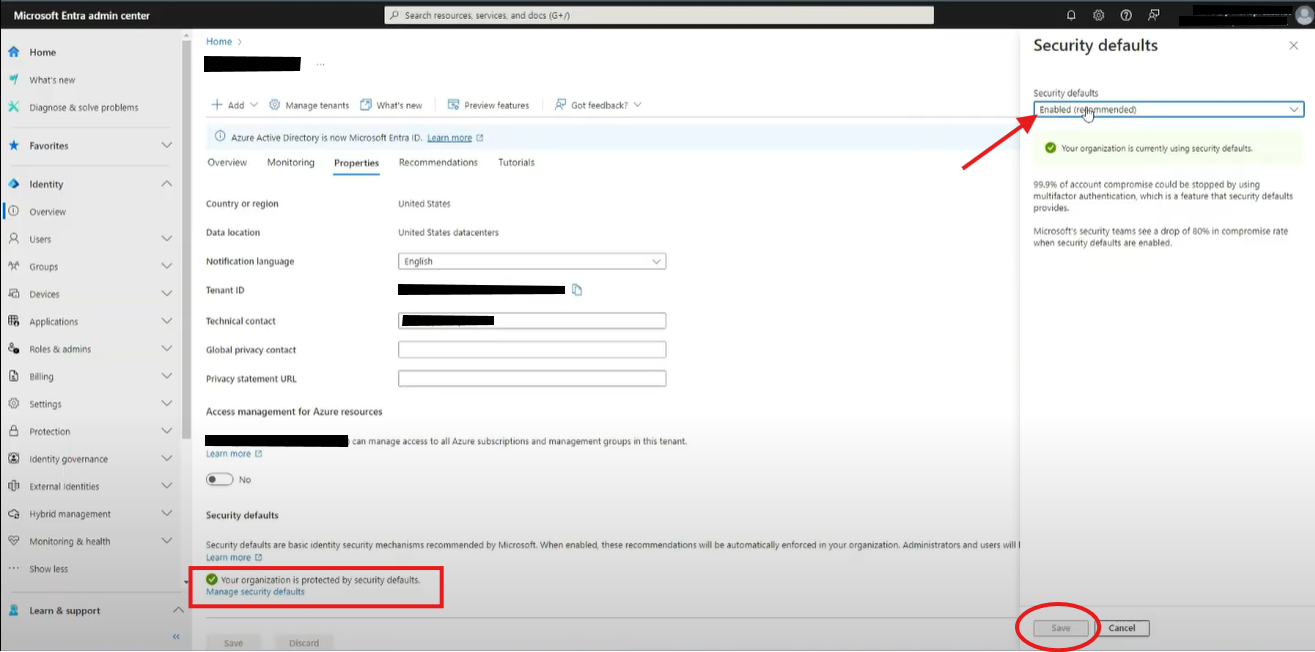The height and width of the screenshot is (652, 1315).
Task: Collapse the sidebar with double-chevron button
Action: (x=176, y=637)
